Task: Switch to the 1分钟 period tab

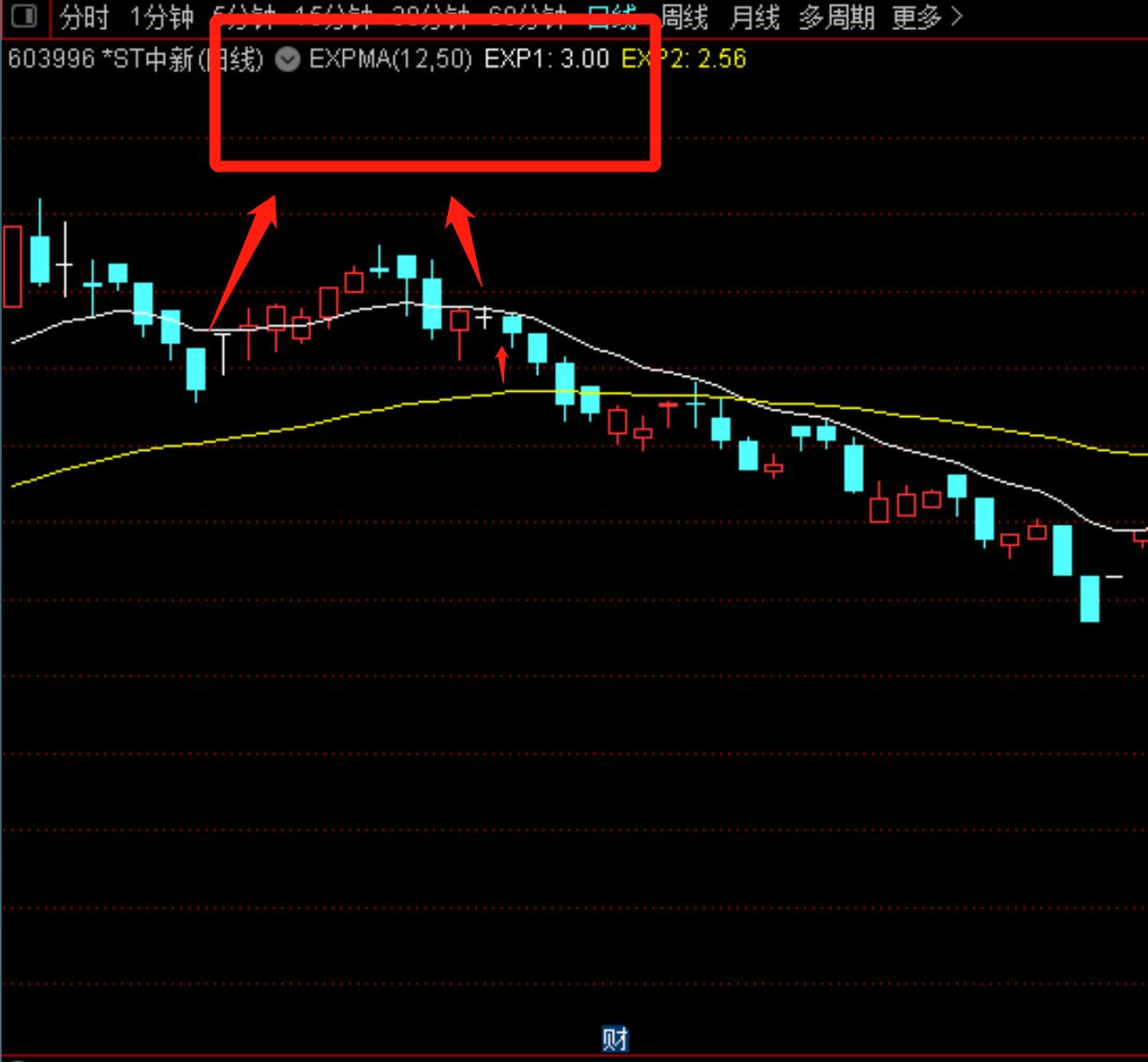Action: coord(161,17)
